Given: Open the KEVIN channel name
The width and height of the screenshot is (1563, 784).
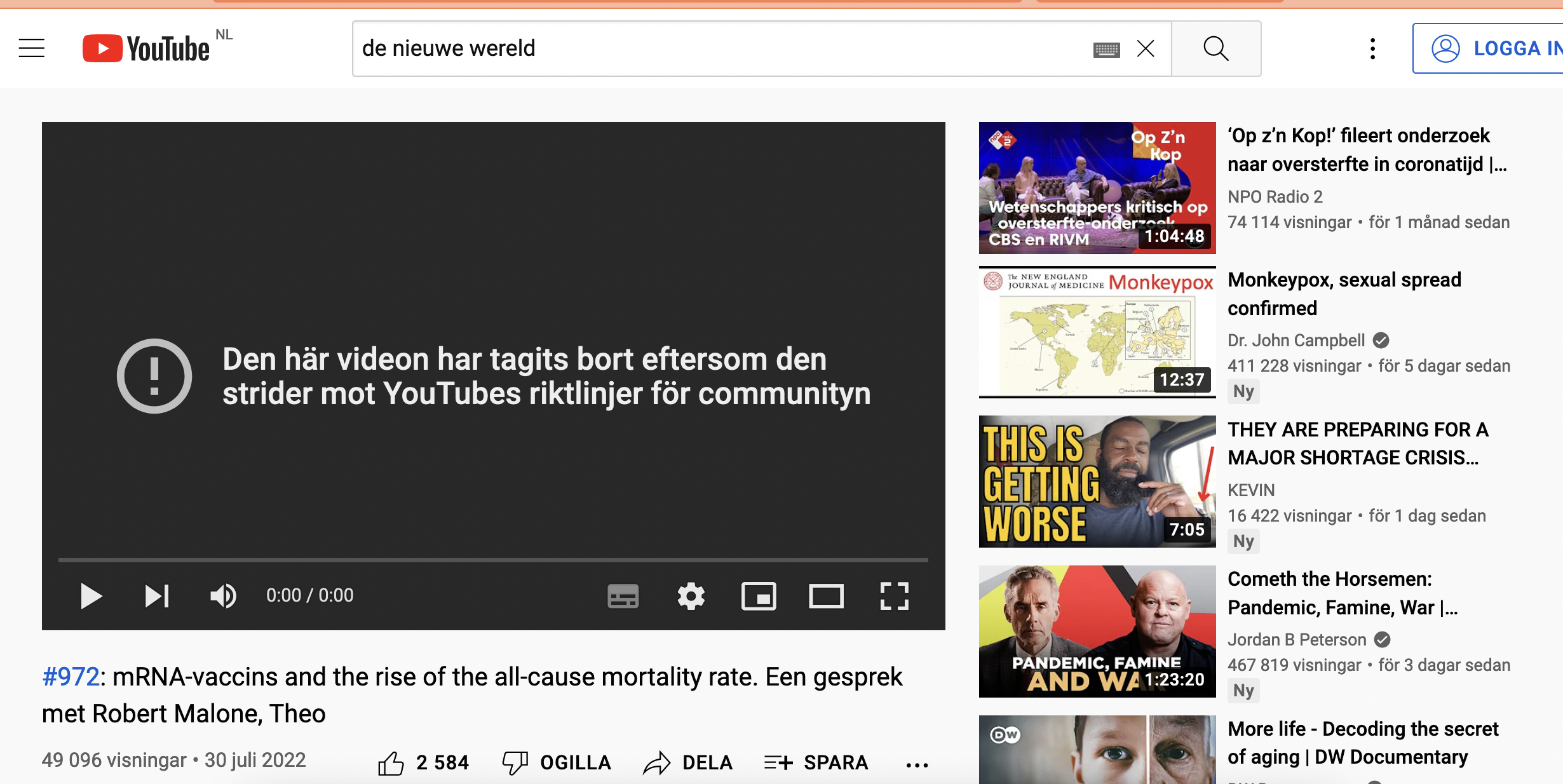Looking at the screenshot, I should point(1251,490).
